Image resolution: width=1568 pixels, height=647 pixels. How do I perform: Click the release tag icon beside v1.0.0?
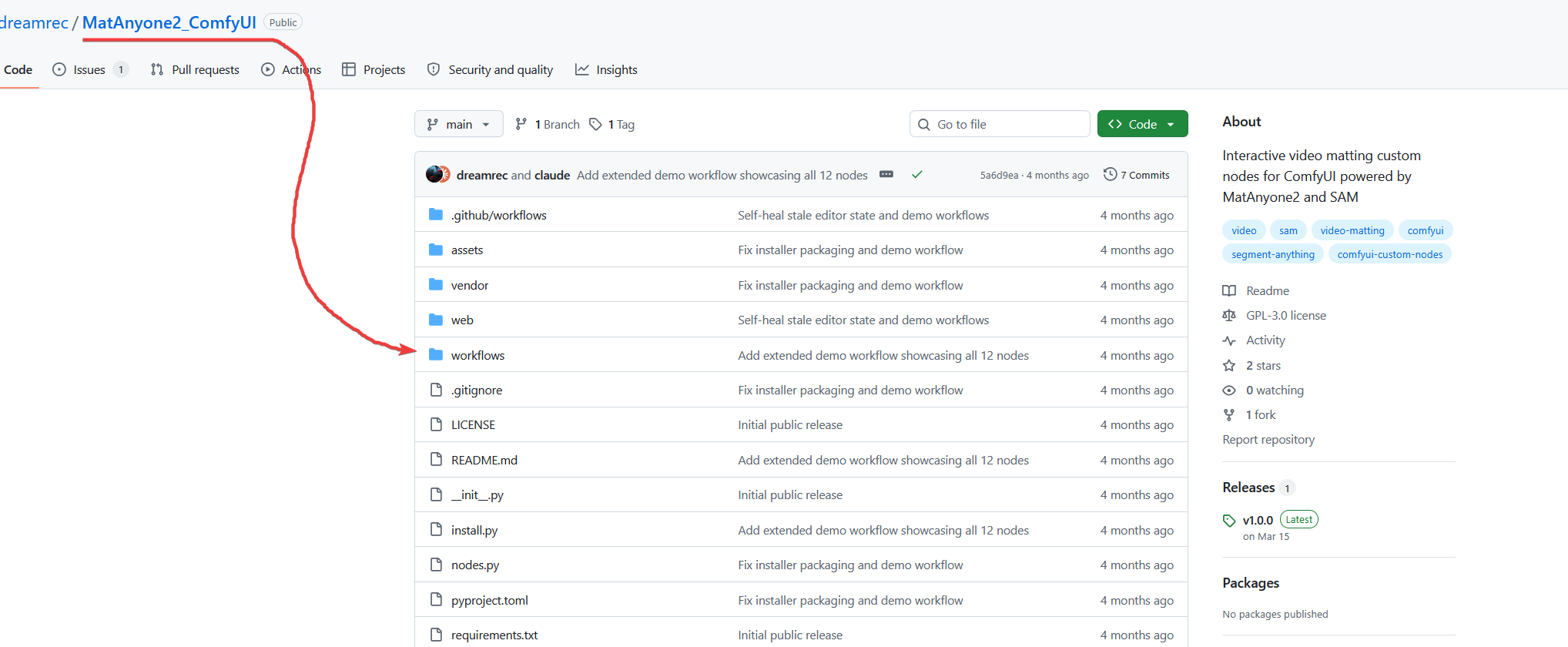click(1229, 521)
